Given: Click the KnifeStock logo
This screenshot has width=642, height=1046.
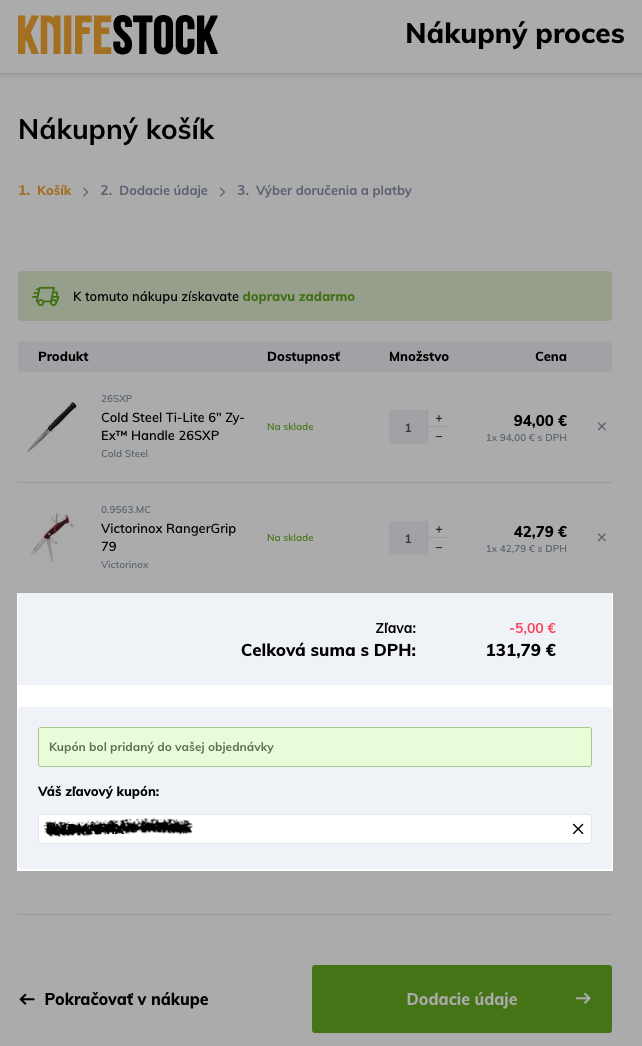Looking at the screenshot, I should [x=117, y=35].
